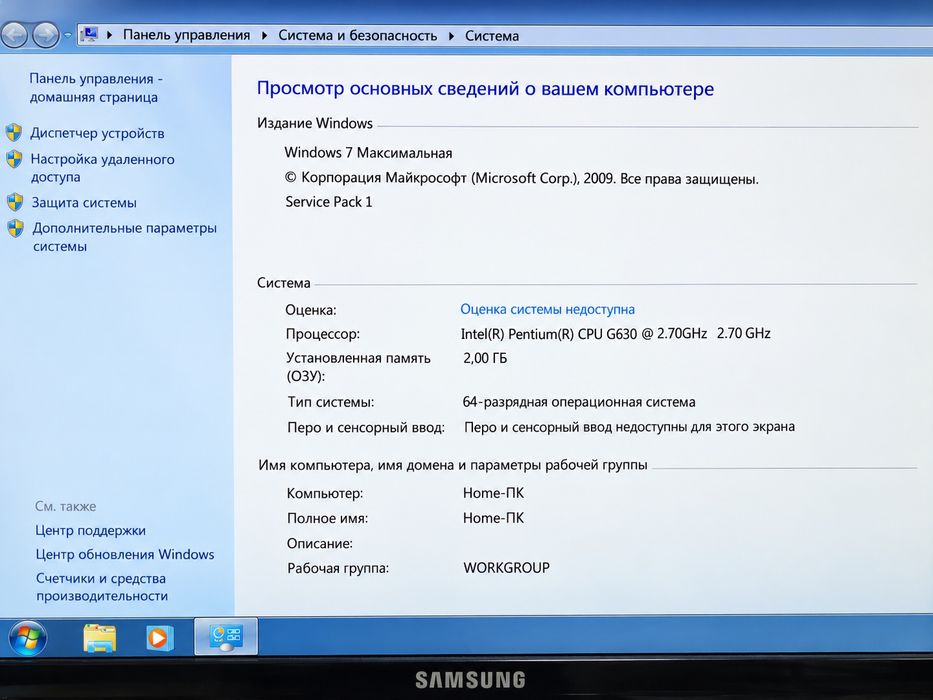Click the Описание: label
The image size is (933, 700).
tap(320, 543)
